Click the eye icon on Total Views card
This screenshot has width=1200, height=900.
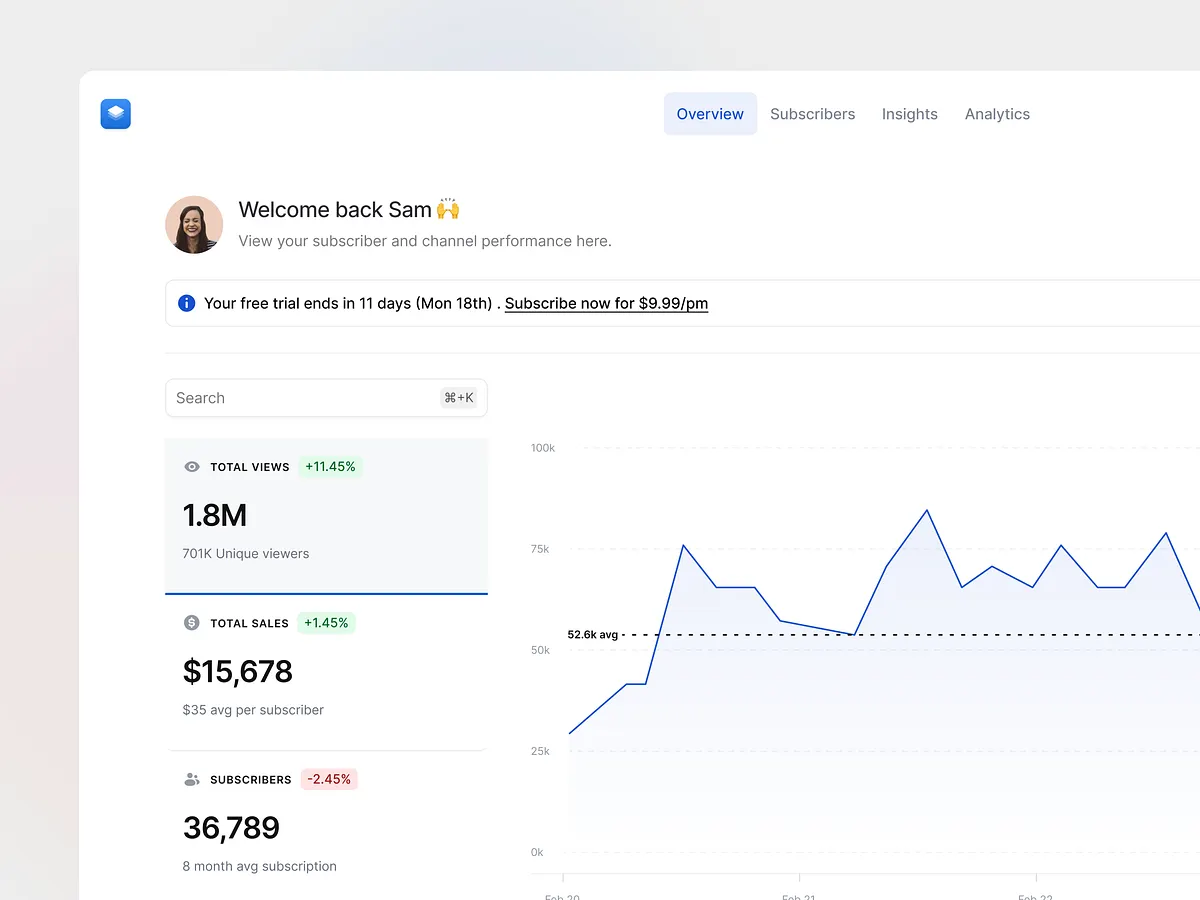pyautogui.click(x=191, y=467)
